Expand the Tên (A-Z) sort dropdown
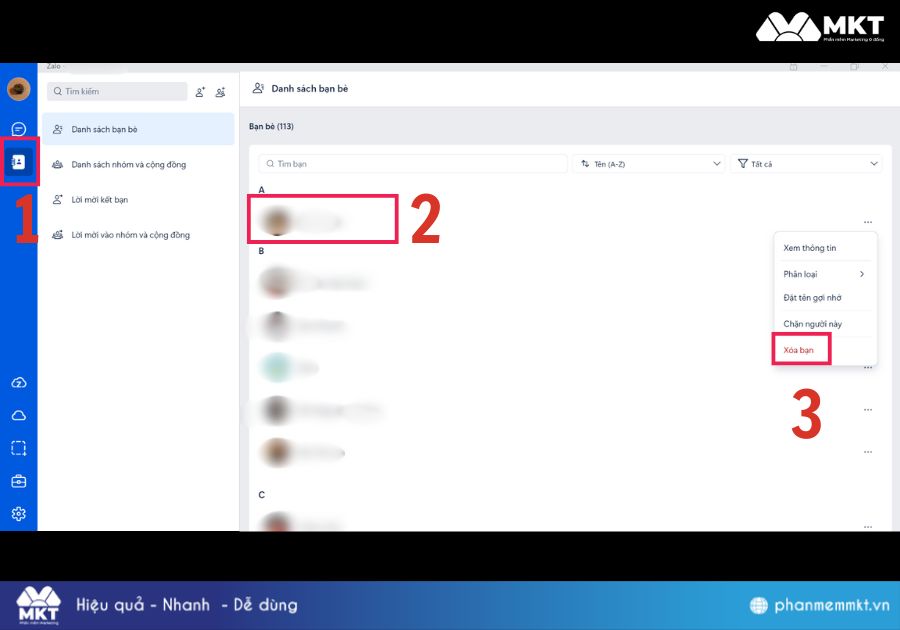 649,164
